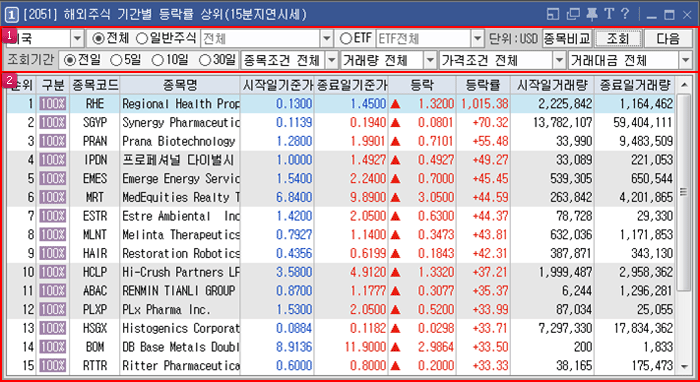This screenshot has width=700, height=382.
Task: Click the 100% badge in RTTR row
Action: (52, 366)
